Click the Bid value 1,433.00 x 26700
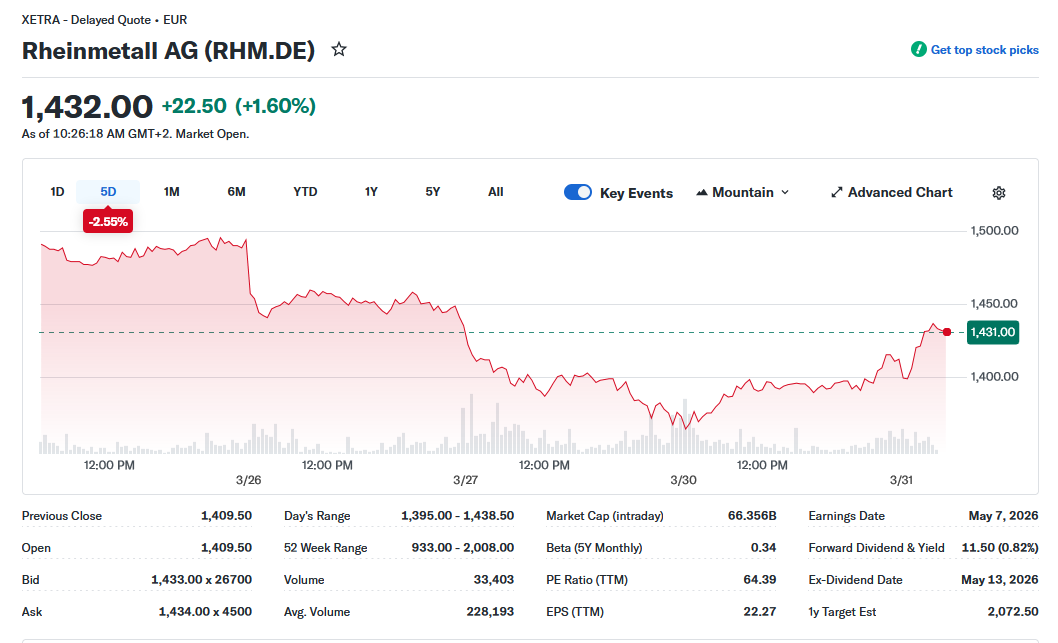 click(201, 580)
